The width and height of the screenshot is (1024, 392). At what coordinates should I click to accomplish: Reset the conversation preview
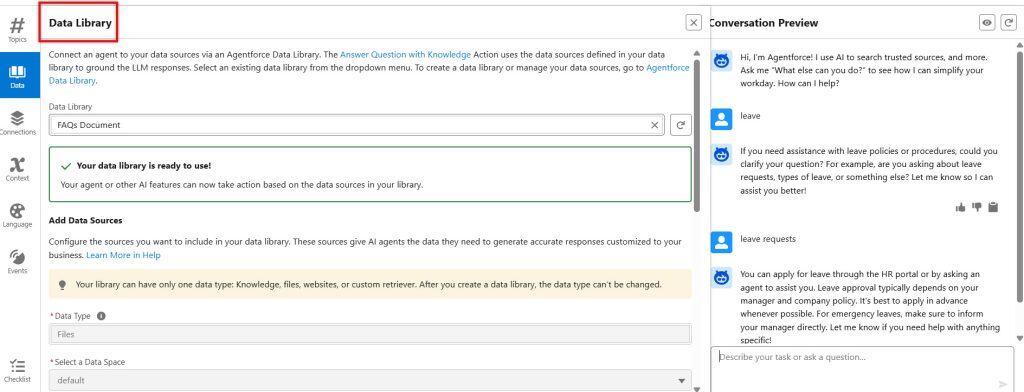coord(1008,22)
